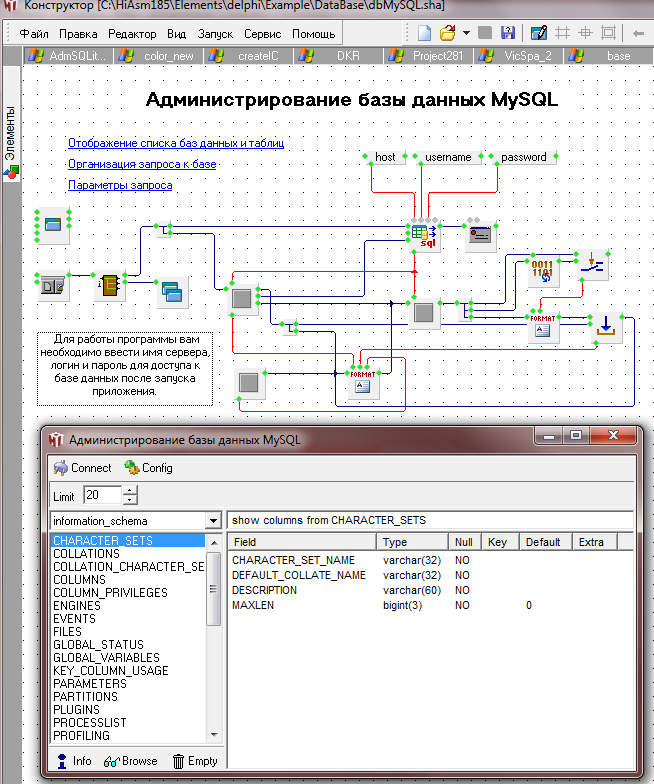
Task: Select PROCESSLIST in the table list
Action: pos(128,723)
